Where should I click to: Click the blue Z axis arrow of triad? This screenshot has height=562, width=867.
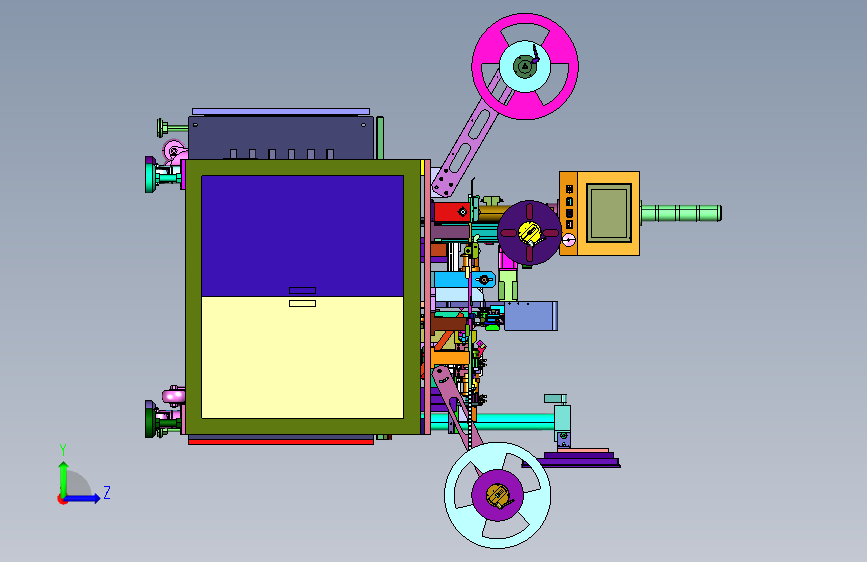pyautogui.click(x=83, y=498)
